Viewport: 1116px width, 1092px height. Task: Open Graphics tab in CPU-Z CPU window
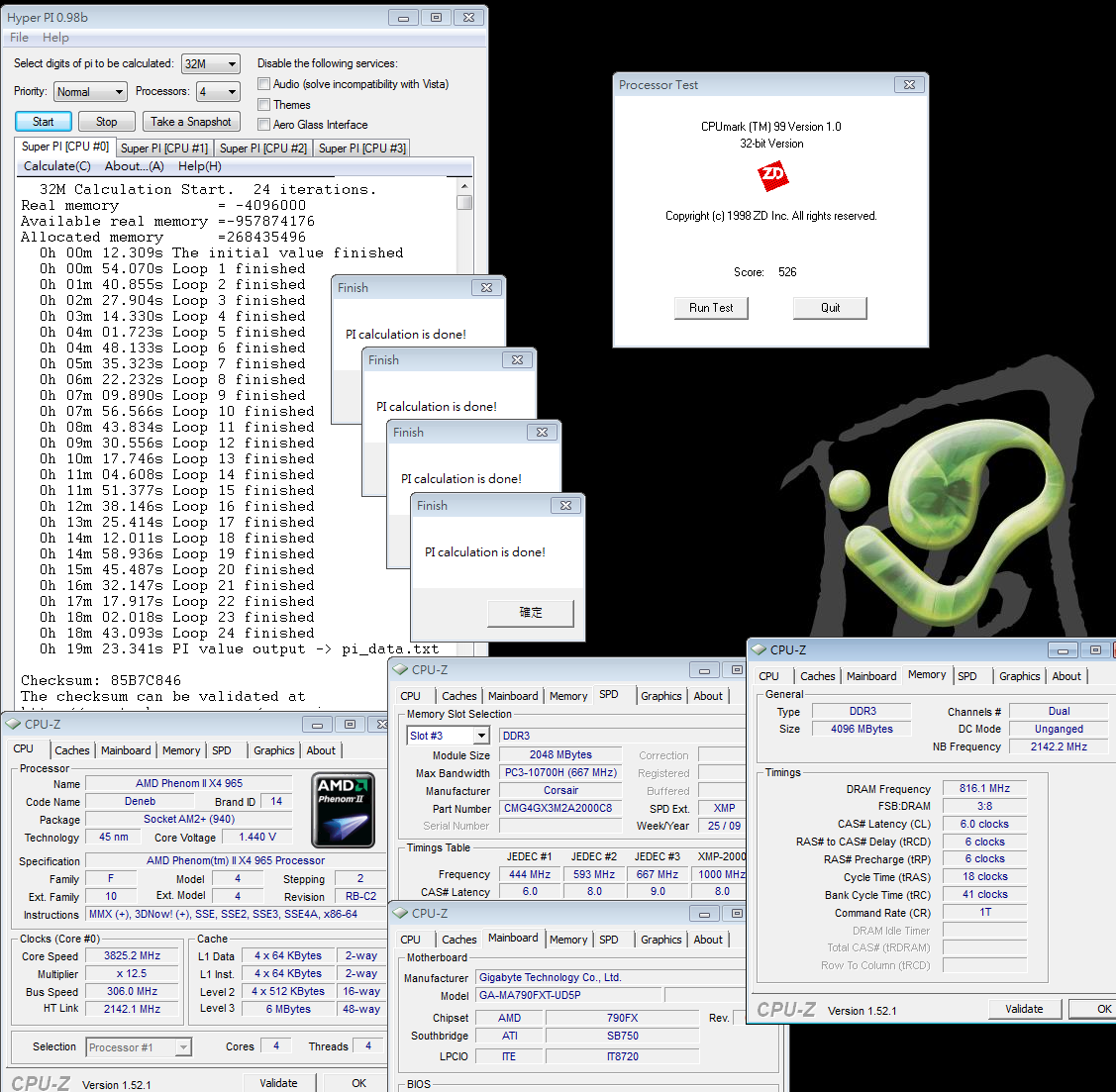click(273, 750)
